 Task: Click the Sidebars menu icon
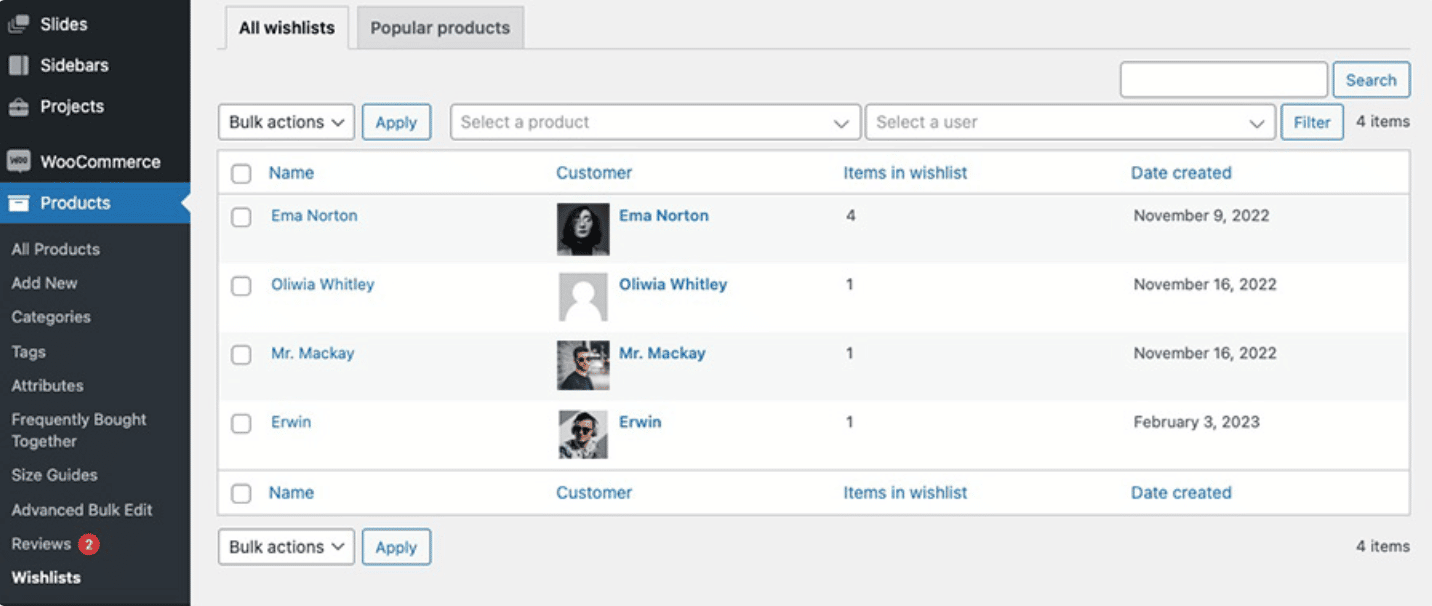point(18,65)
